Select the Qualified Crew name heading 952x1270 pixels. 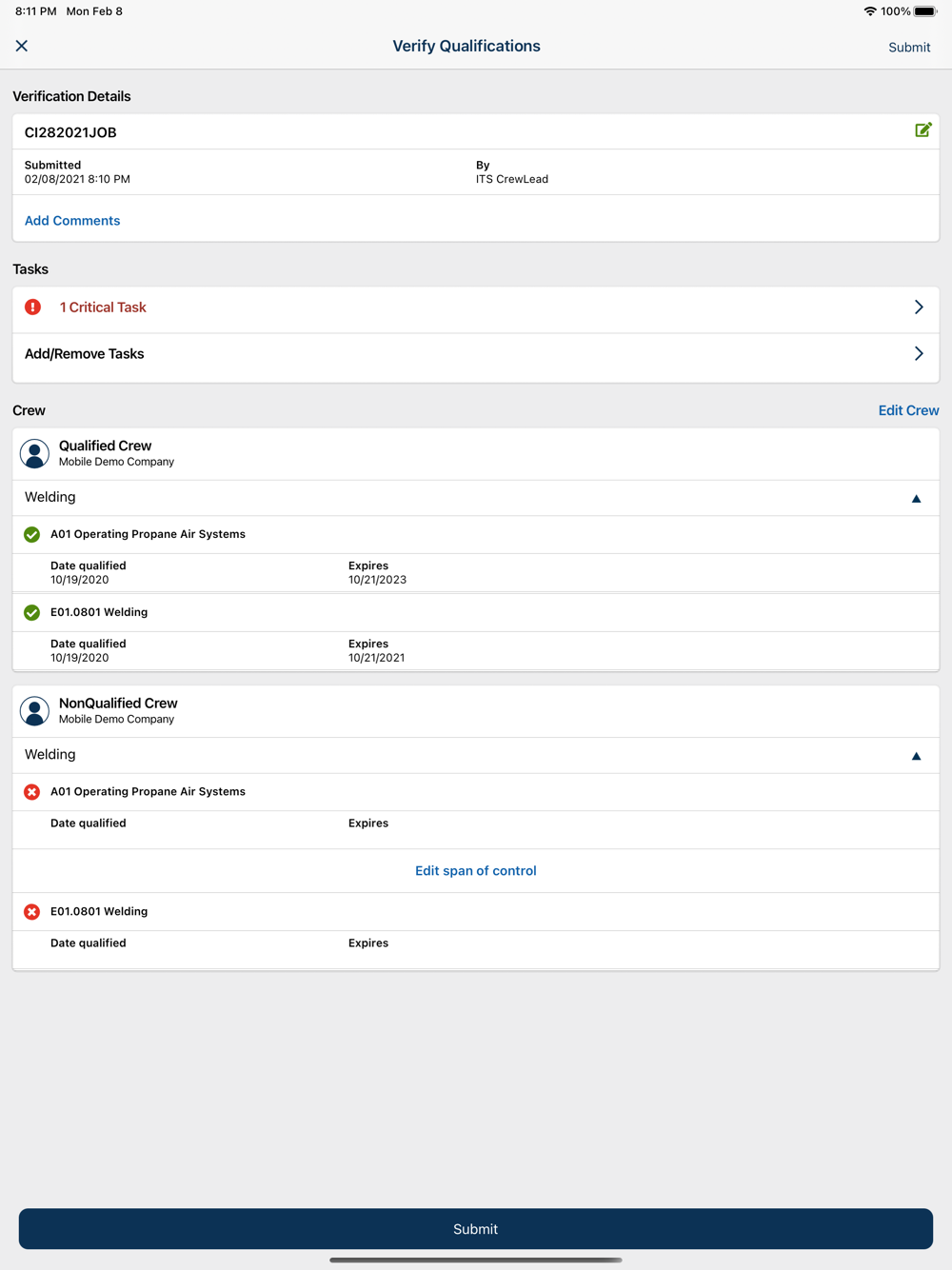[105, 446]
